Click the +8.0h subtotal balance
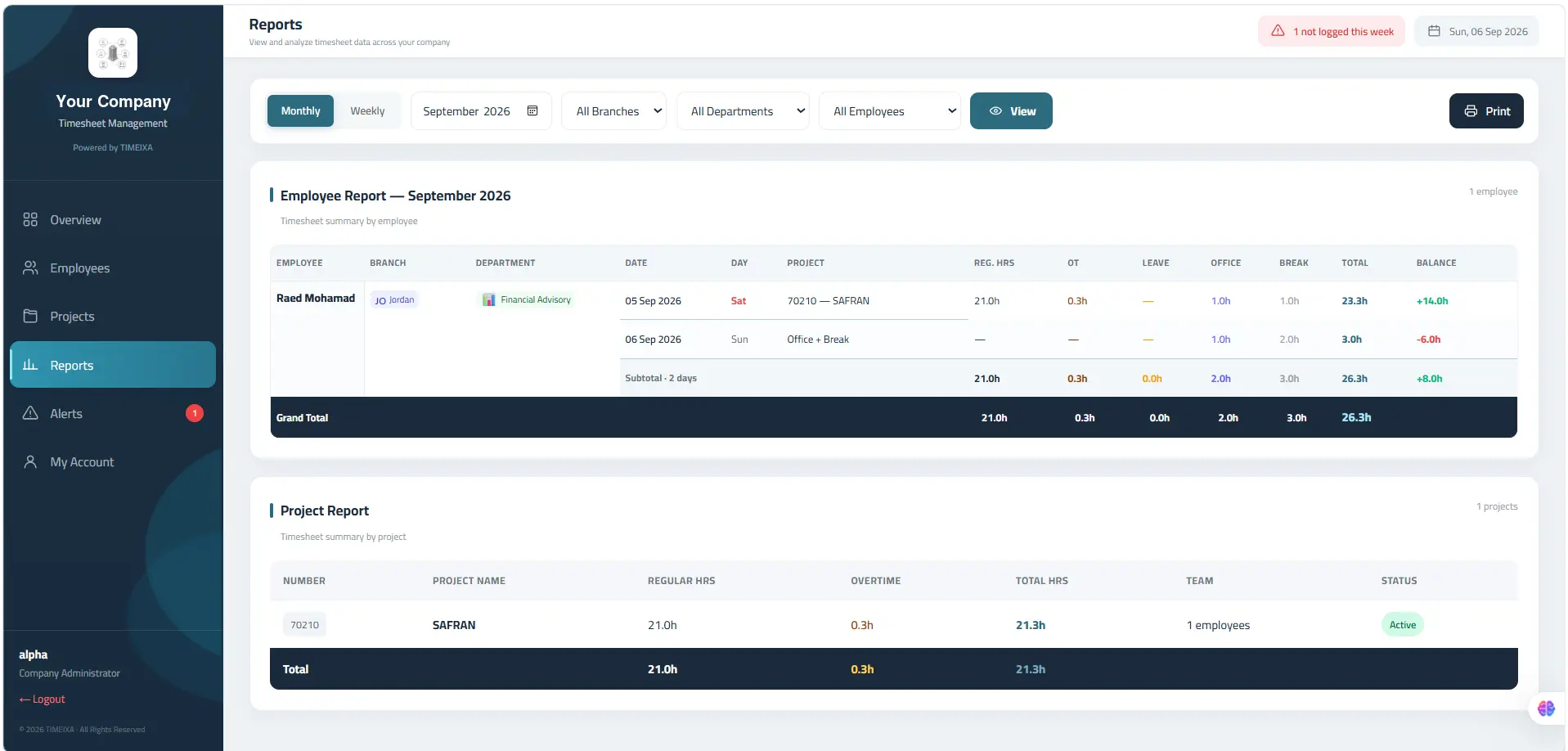This screenshot has width=1568, height=751. [1430, 379]
